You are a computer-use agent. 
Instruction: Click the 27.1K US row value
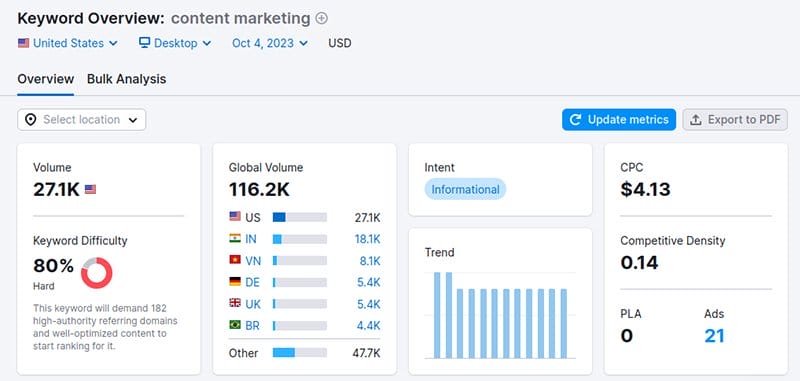(x=367, y=218)
